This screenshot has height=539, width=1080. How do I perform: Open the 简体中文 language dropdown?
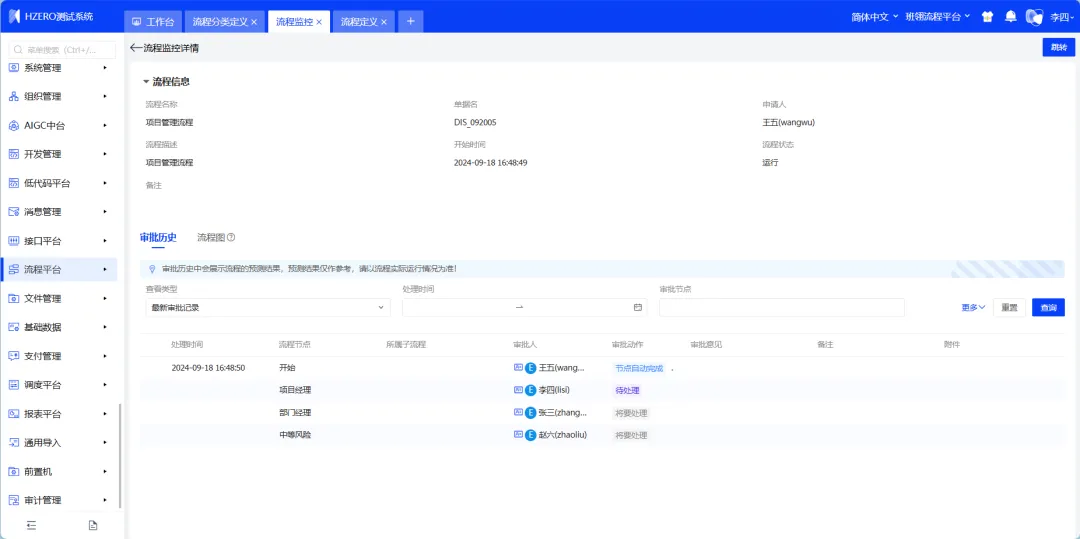pos(875,17)
